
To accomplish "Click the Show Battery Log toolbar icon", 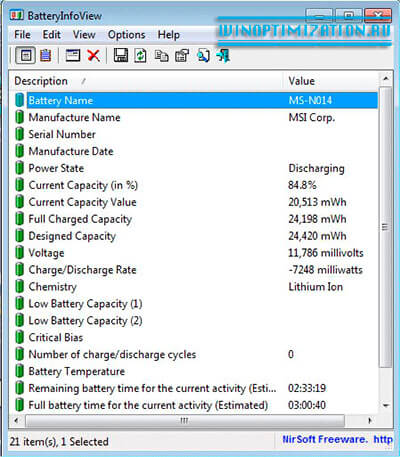I will 46,55.
